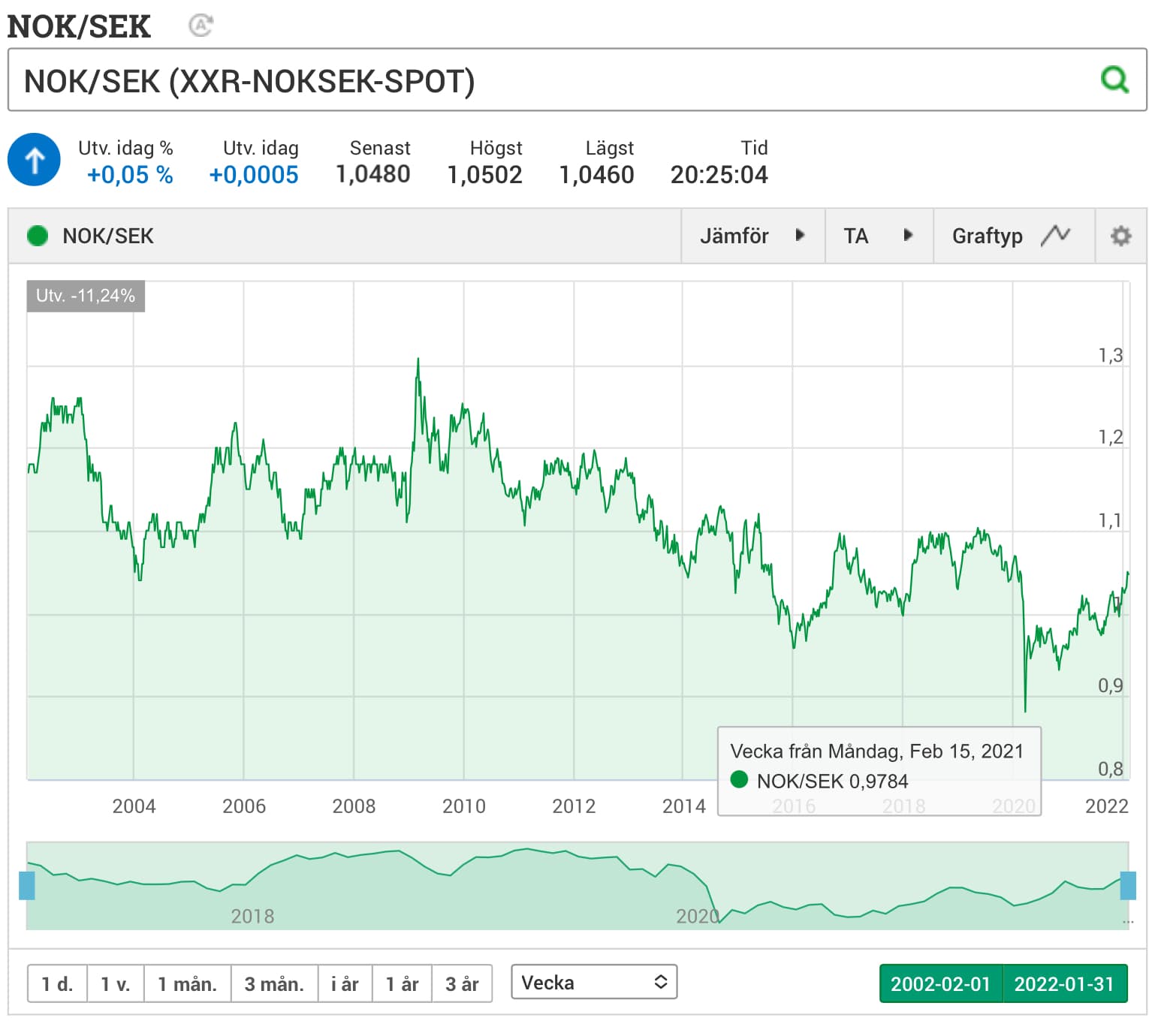Open chart settings gear icon

click(1120, 236)
